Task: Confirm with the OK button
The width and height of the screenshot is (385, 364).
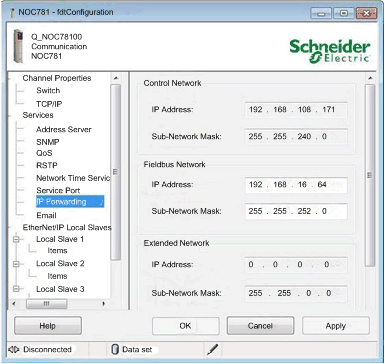Action: (186, 326)
